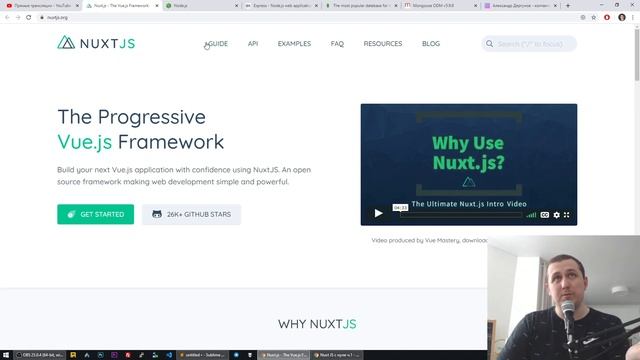Select the Nuxt.js Chrome window in taskbar
The height and width of the screenshot is (360, 640).
(284, 355)
